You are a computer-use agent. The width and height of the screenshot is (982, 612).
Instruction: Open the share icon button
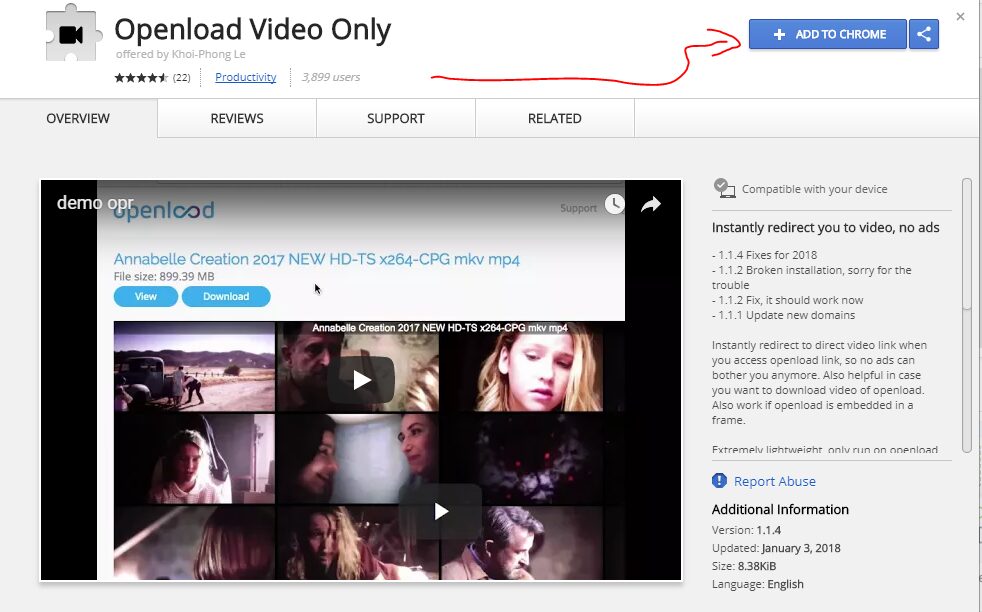924,34
